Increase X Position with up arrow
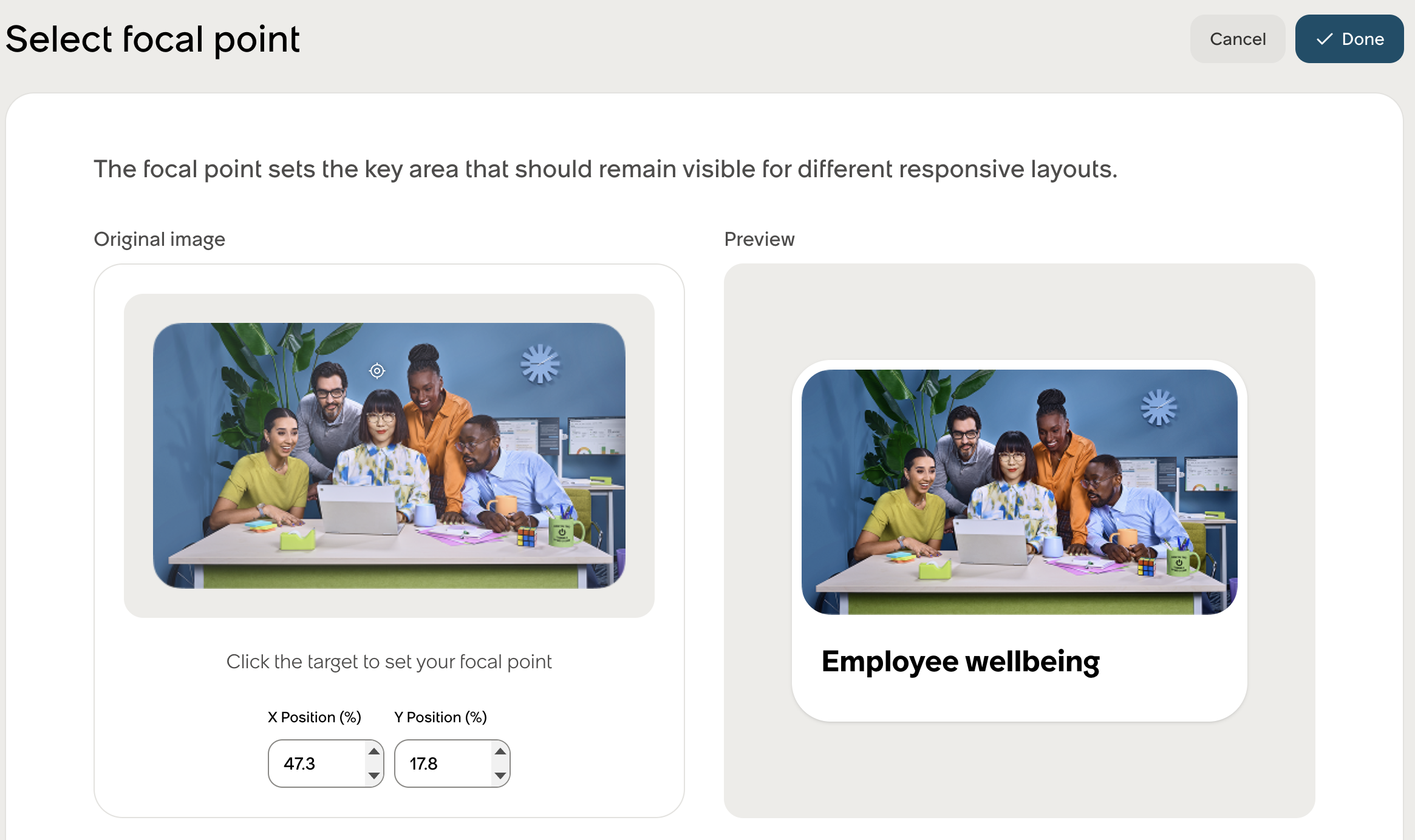Image resolution: width=1415 pixels, height=840 pixels. pyautogui.click(x=374, y=751)
